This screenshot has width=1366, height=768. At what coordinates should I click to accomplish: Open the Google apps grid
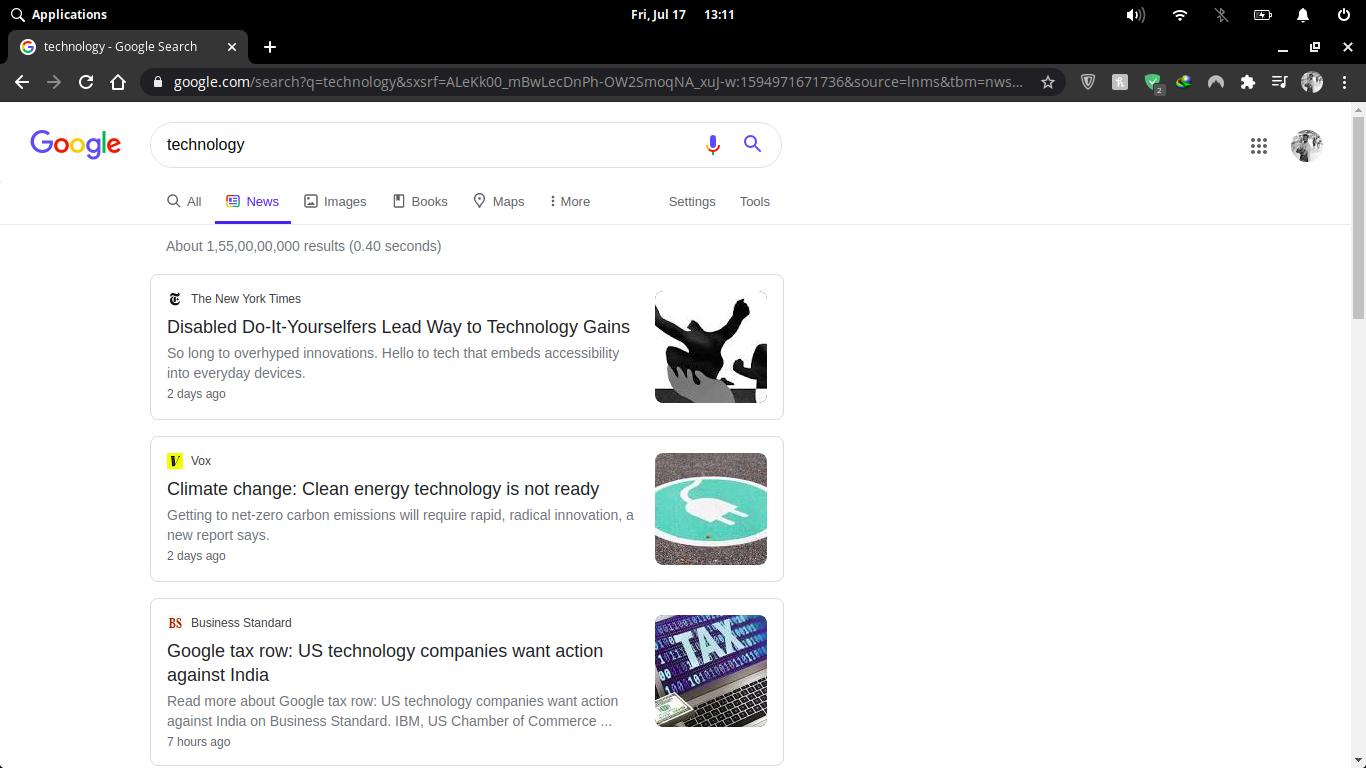(1259, 146)
